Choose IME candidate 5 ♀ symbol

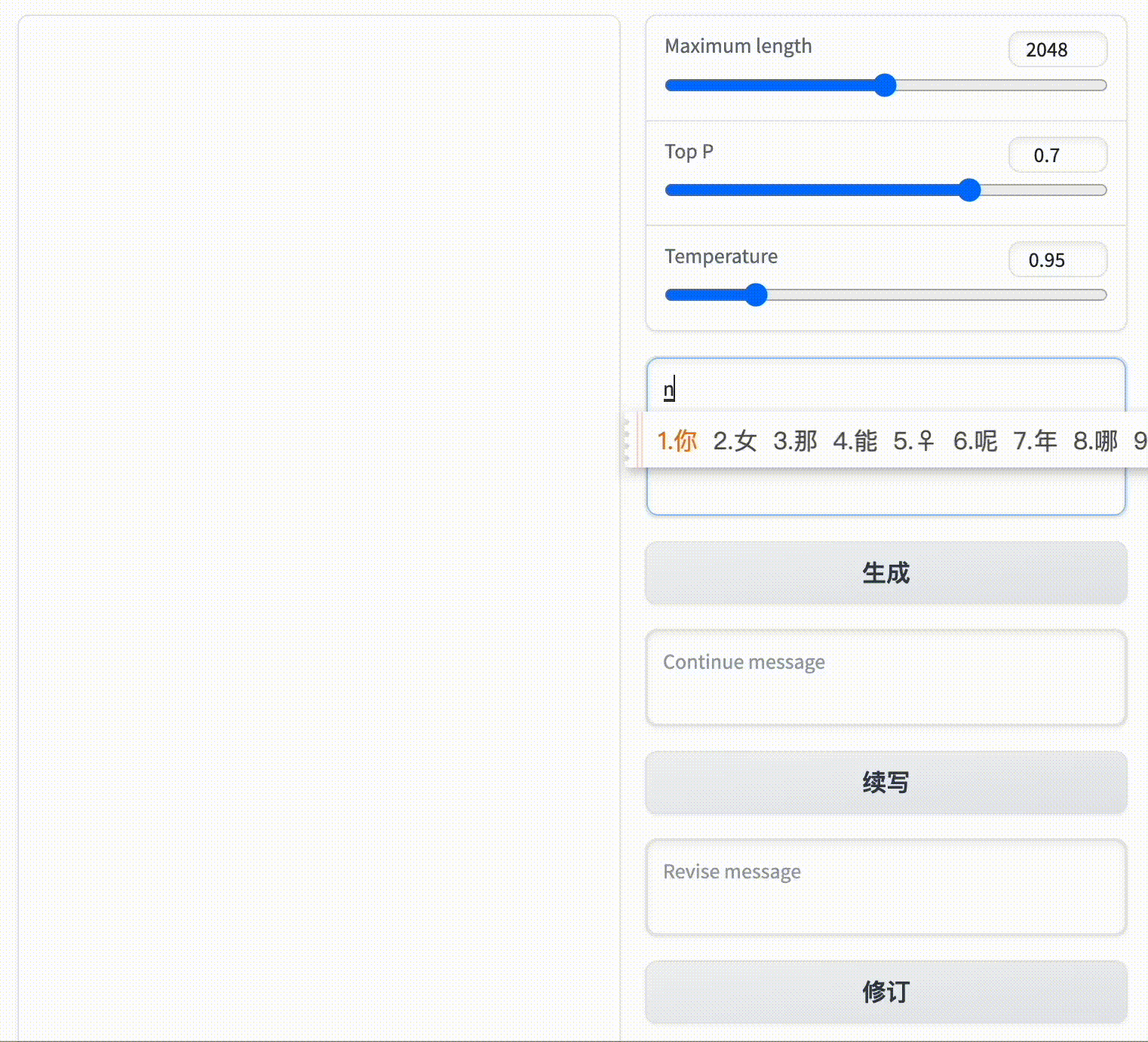click(914, 440)
